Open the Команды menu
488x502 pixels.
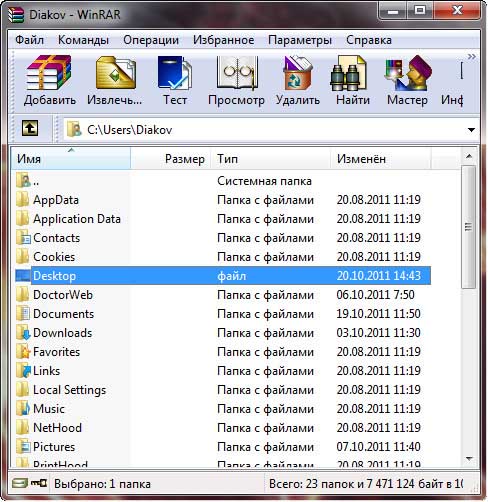coord(83,40)
